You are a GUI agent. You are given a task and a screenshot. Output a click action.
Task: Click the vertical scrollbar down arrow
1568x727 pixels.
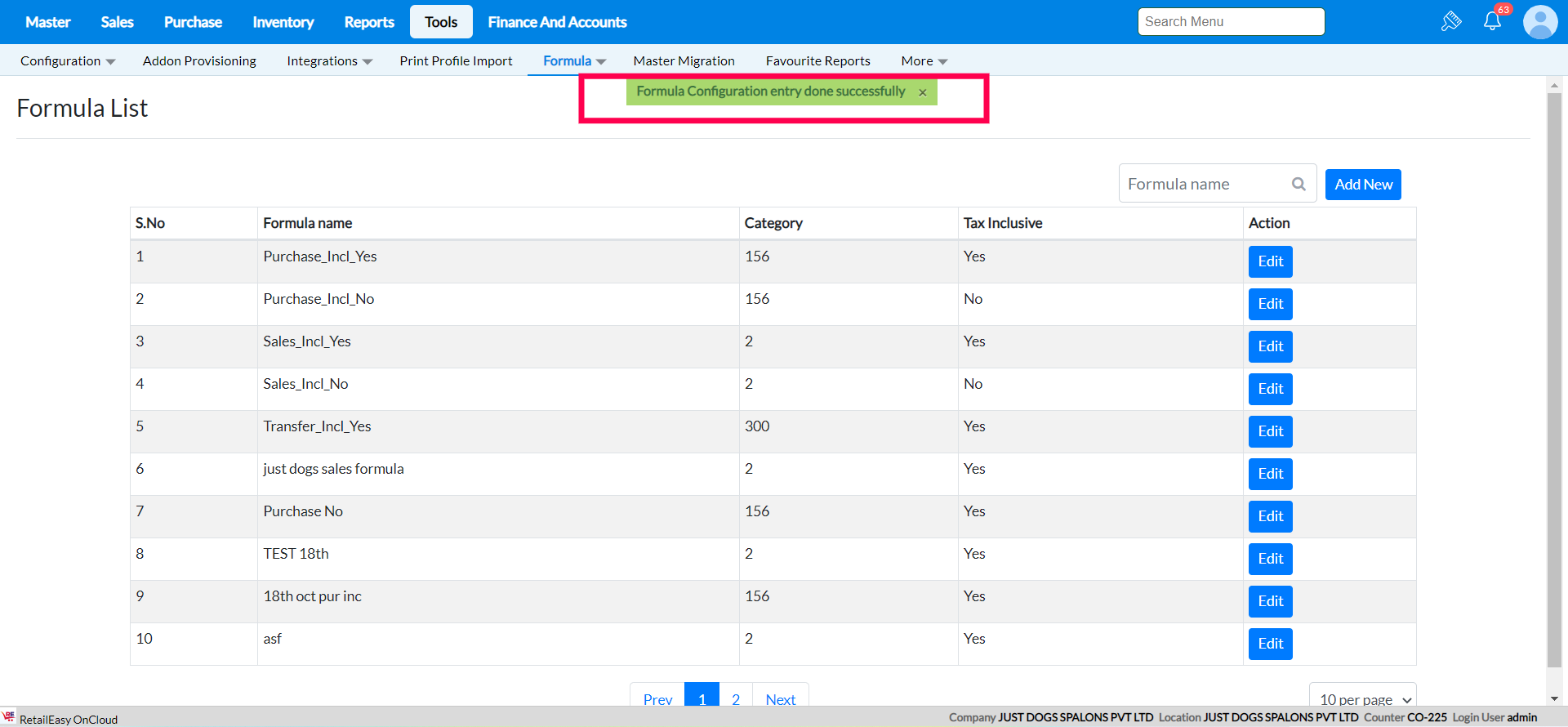click(x=1554, y=699)
